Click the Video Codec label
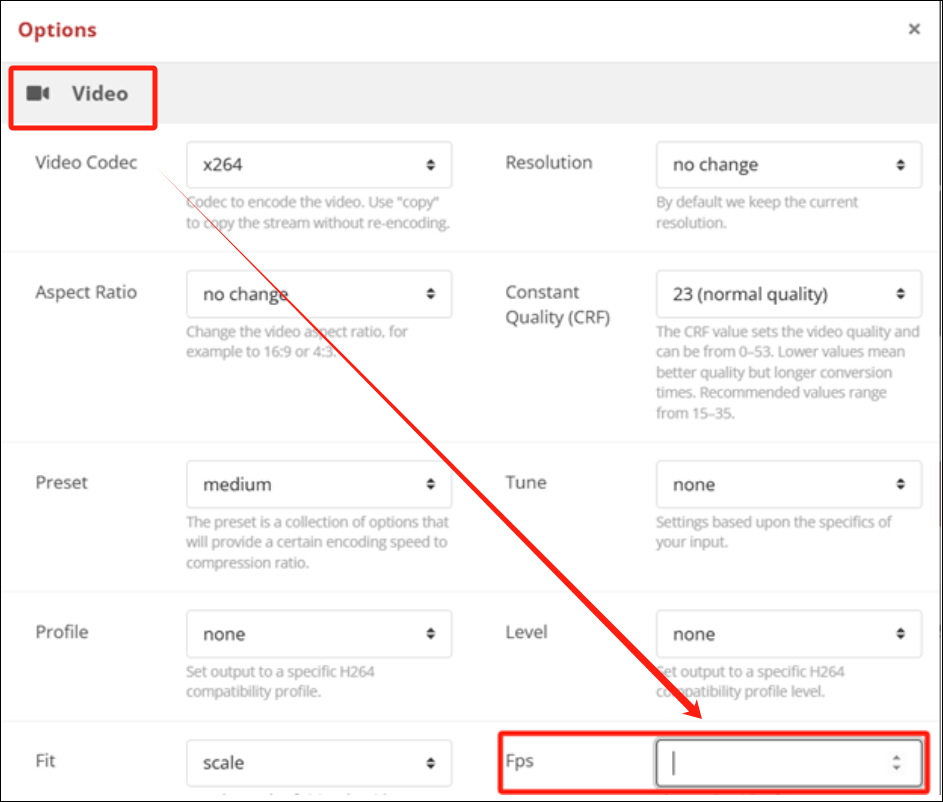The height and width of the screenshot is (802, 943). pos(86,163)
